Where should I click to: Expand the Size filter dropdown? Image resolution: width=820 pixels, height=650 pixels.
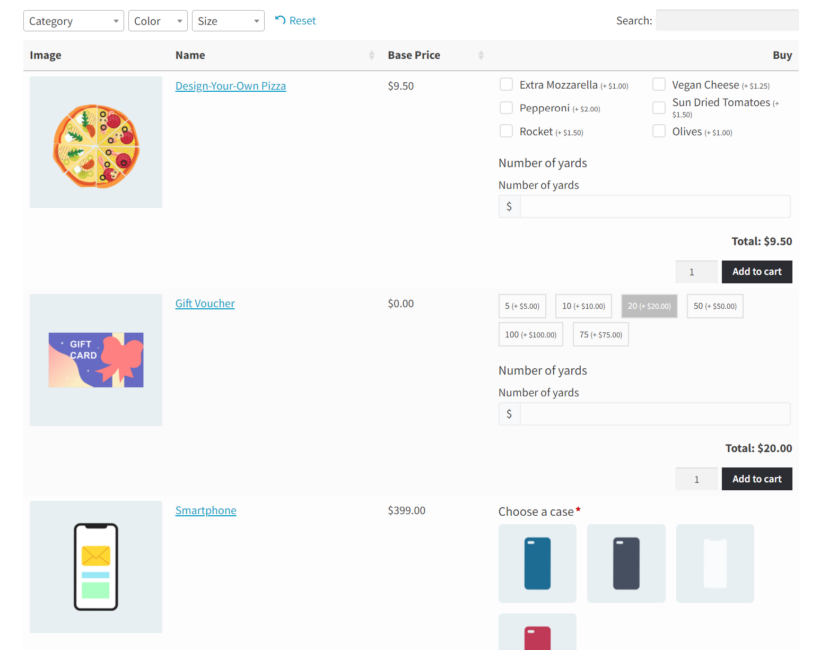point(228,20)
